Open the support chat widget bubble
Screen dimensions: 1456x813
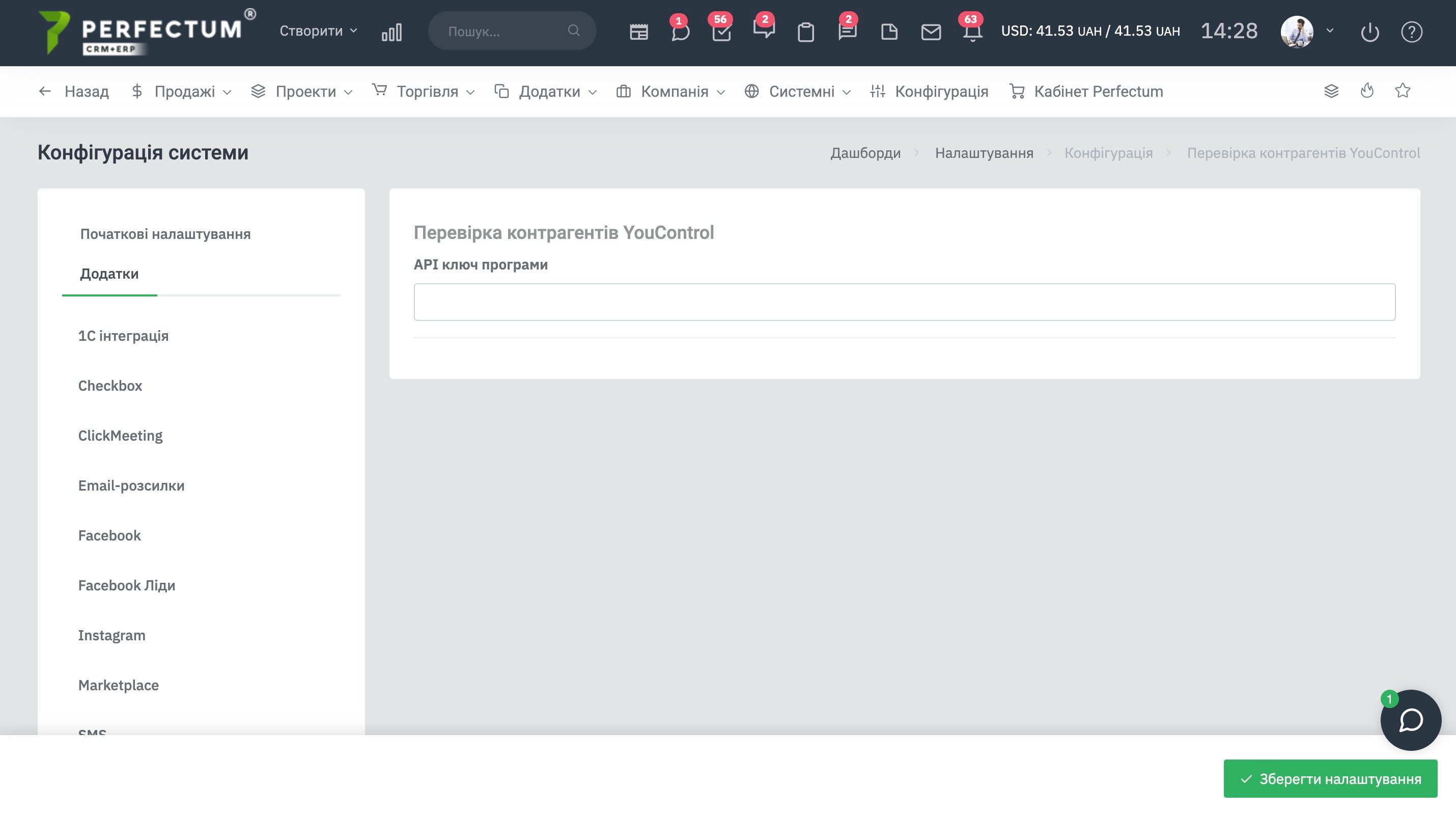[1411, 720]
